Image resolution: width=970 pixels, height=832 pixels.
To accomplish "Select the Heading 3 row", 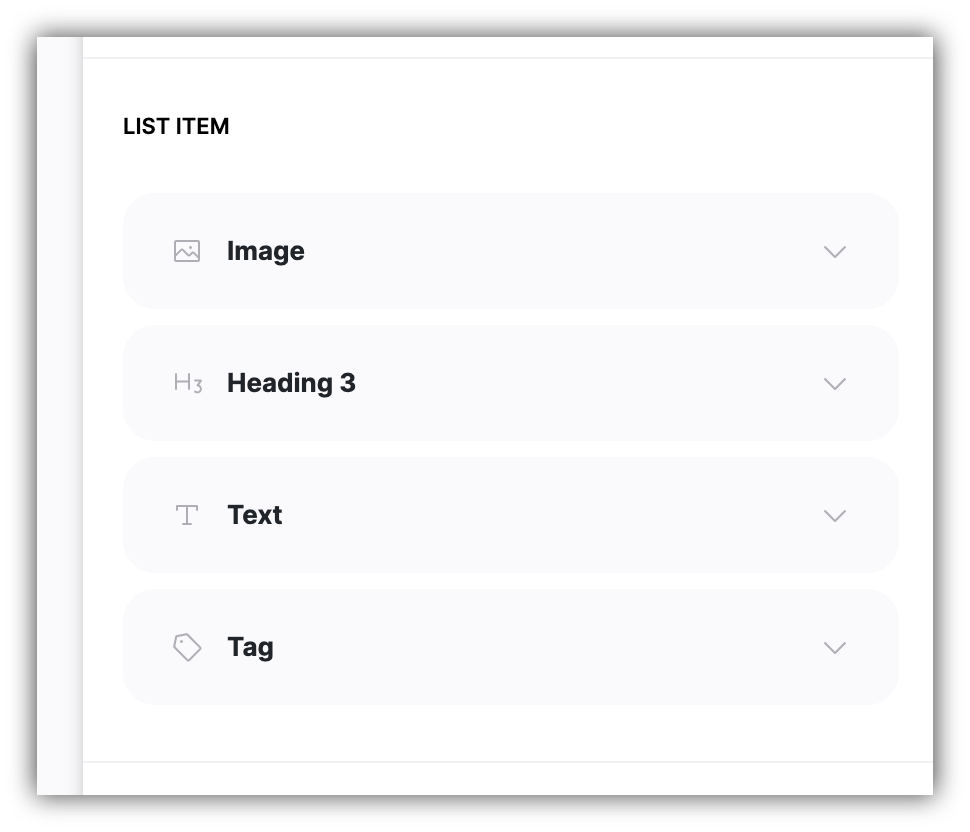I will 291,383.
